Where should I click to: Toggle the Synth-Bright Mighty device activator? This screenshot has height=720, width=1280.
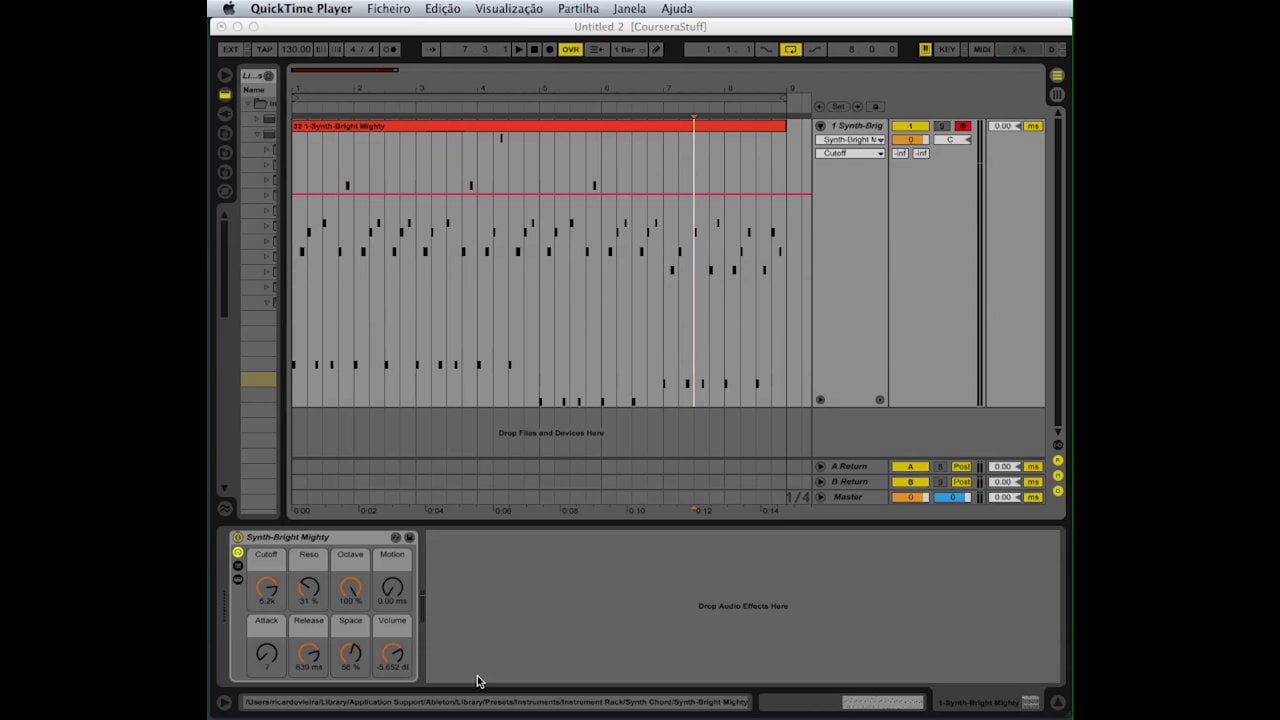tap(238, 537)
